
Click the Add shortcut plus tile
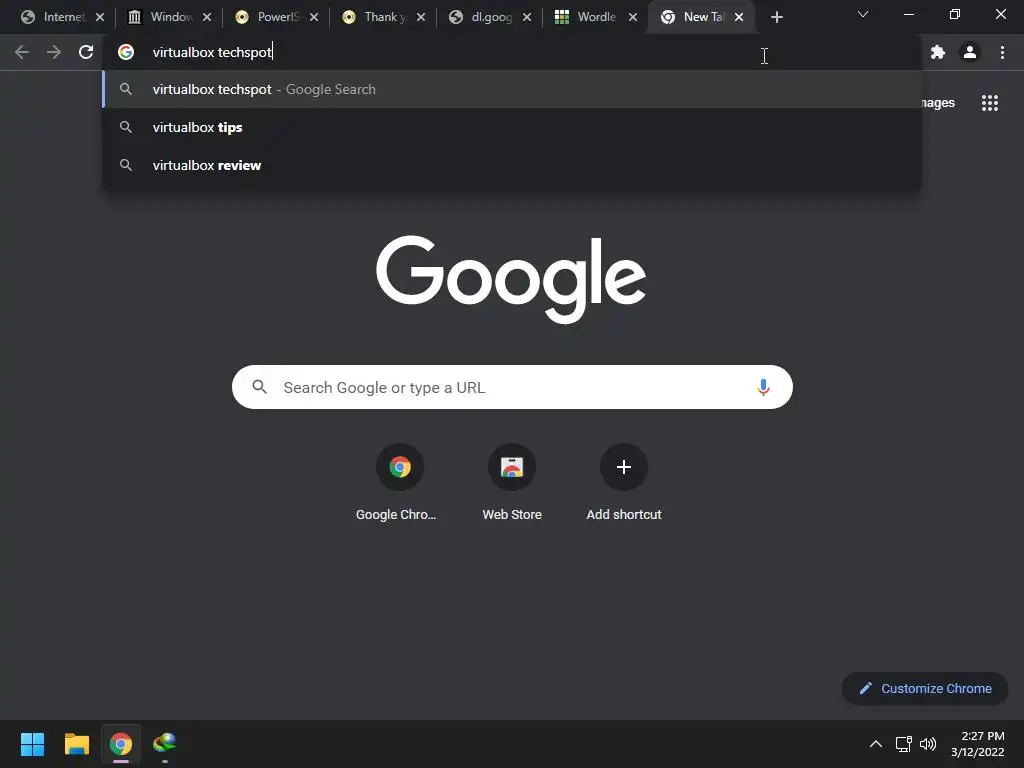coord(624,483)
